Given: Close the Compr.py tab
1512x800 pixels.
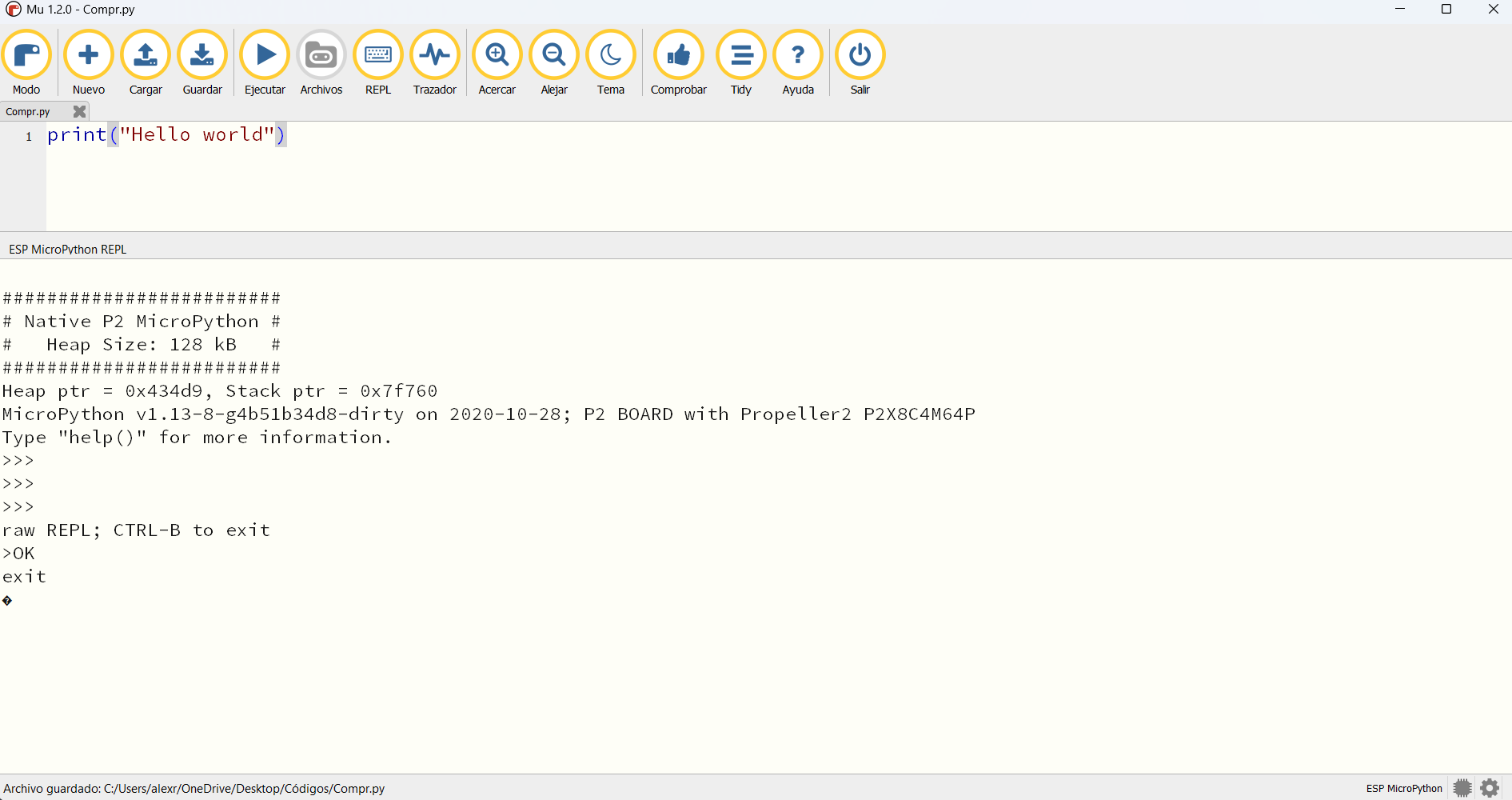Looking at the screenshot, I should pyautogui.click(x=79, y=112).
